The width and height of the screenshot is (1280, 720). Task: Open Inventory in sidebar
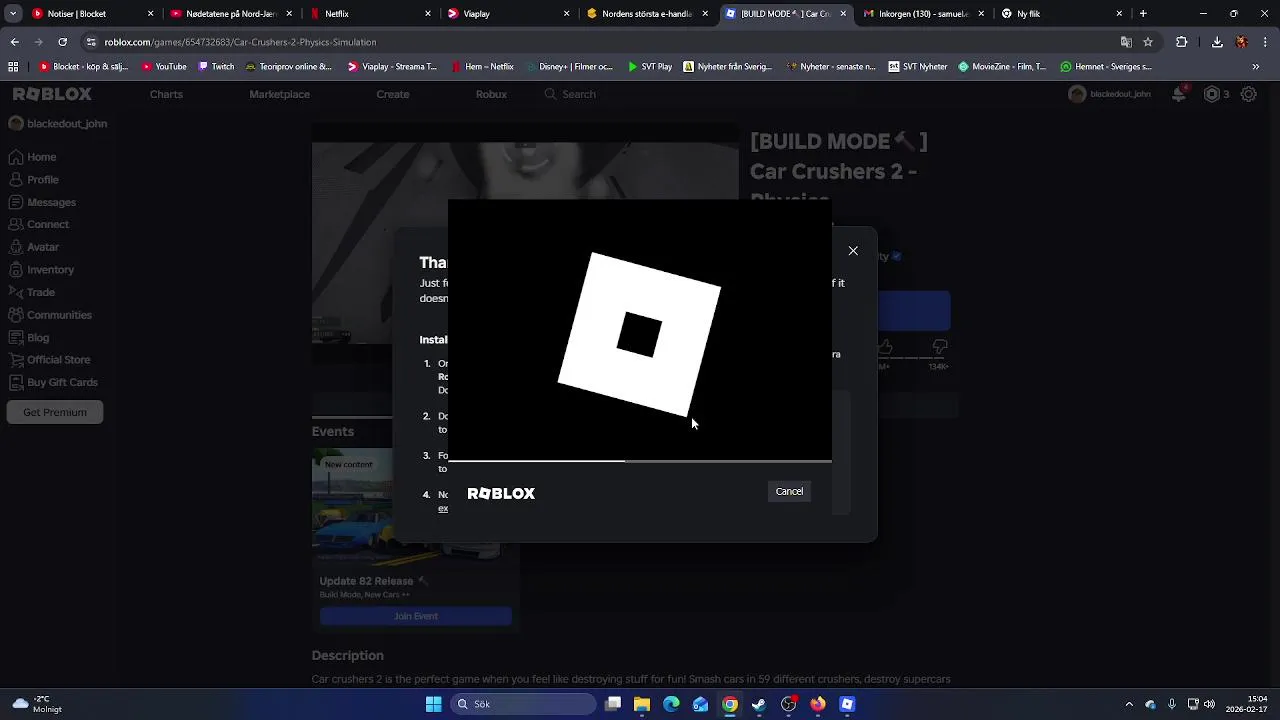coord(41,270)
